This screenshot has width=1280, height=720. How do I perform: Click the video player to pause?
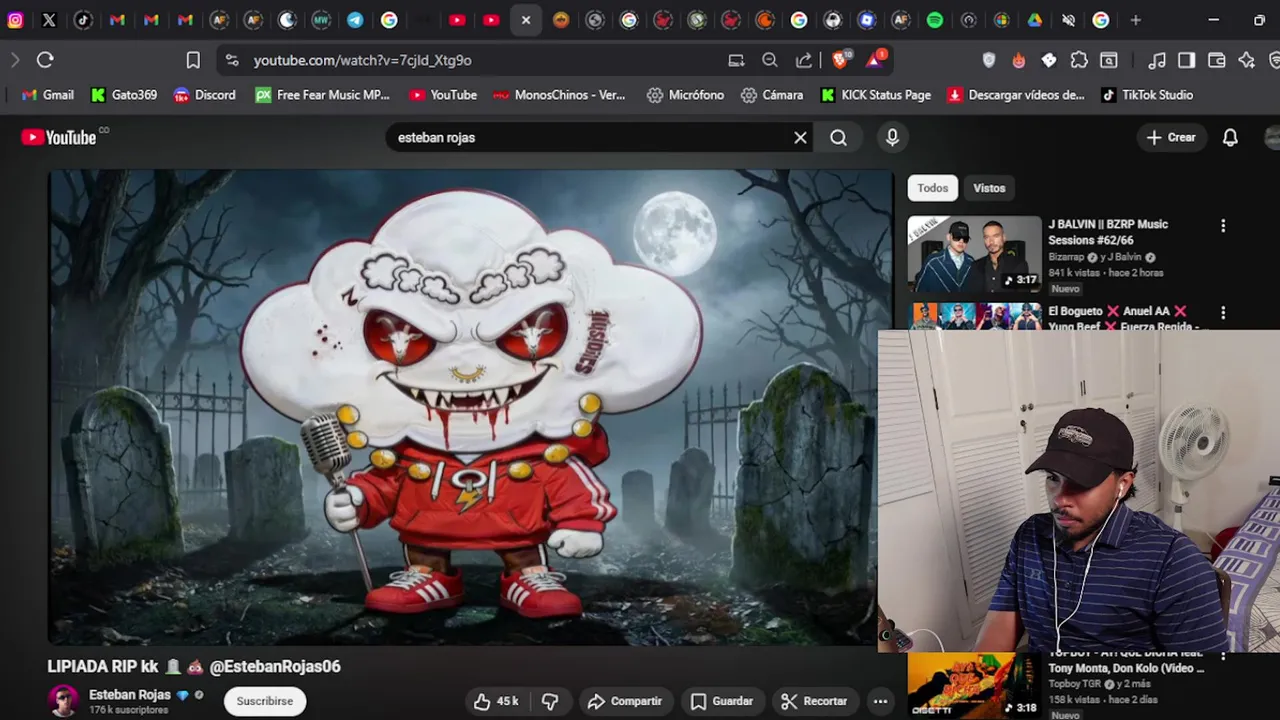coord(470,407)
